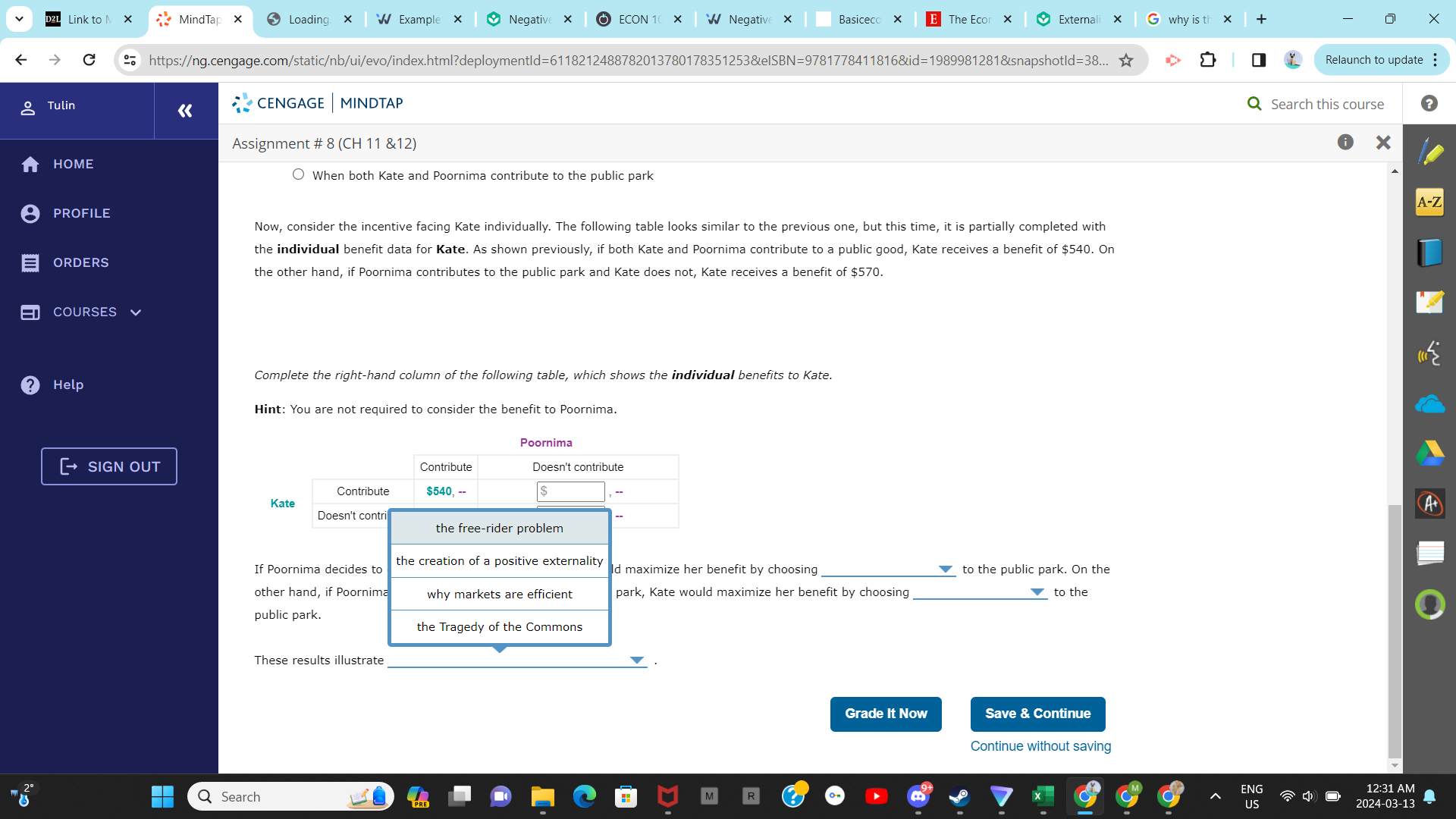Image resolution: width=1456 pixels, height=819 pixels.
Task: Select the highlighter tool in the right sidebar
Action: [1430, 152]
